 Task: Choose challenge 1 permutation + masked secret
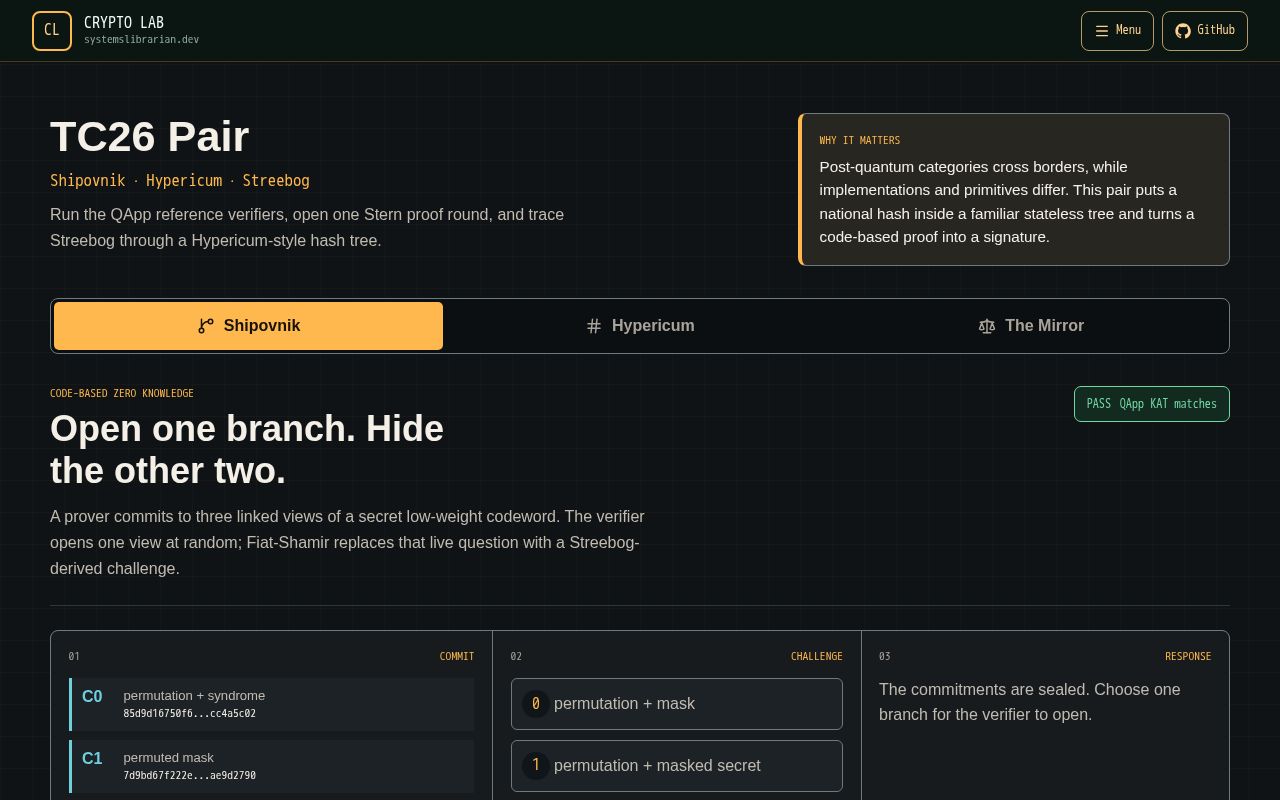[x=677, y=766]
